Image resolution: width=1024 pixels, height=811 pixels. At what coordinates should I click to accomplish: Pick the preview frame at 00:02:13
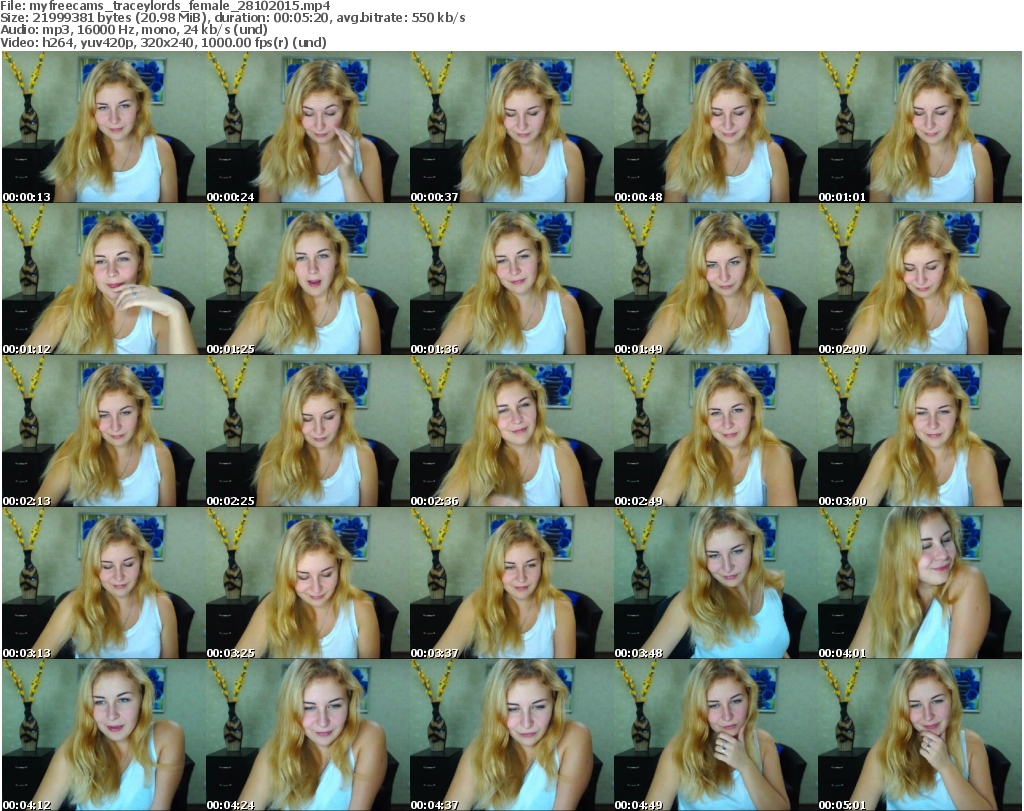click(x=103, y=431)
